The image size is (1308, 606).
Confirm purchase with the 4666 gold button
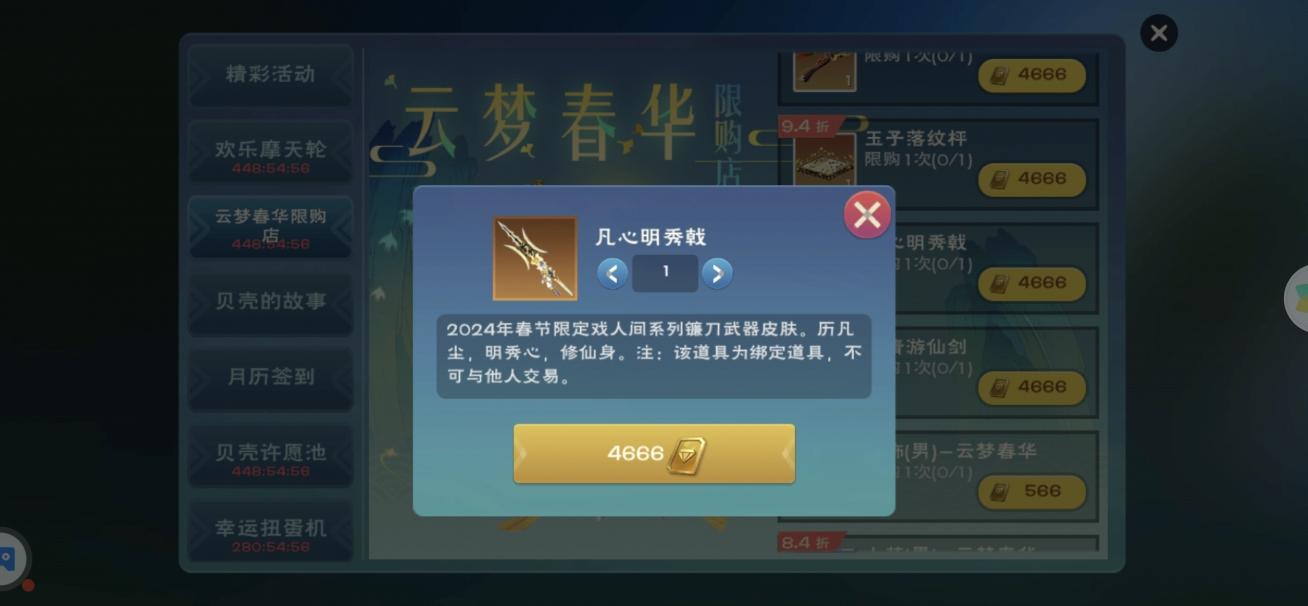[654, 454]
